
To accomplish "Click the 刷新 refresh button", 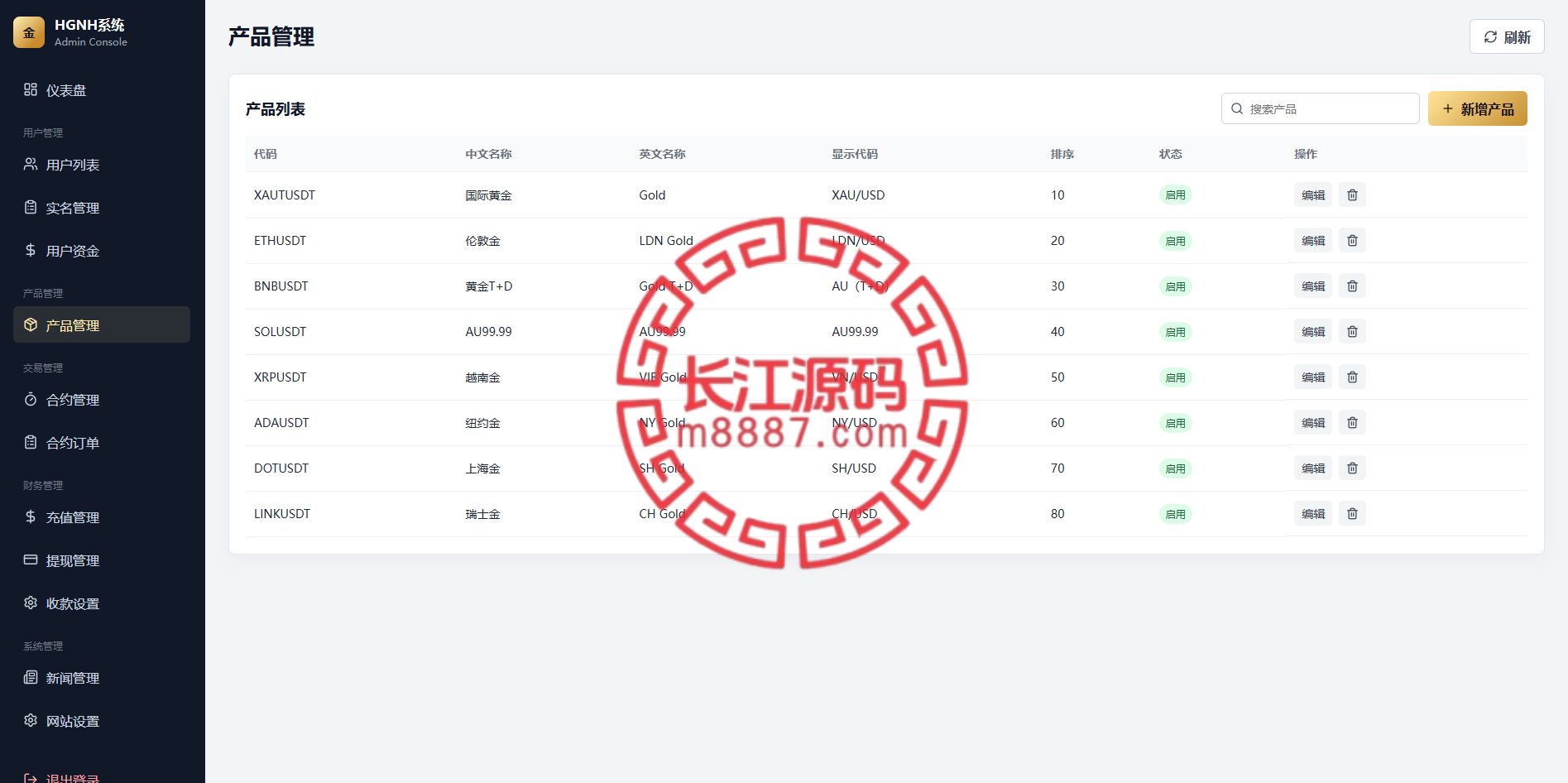I will coord(1507,36).
